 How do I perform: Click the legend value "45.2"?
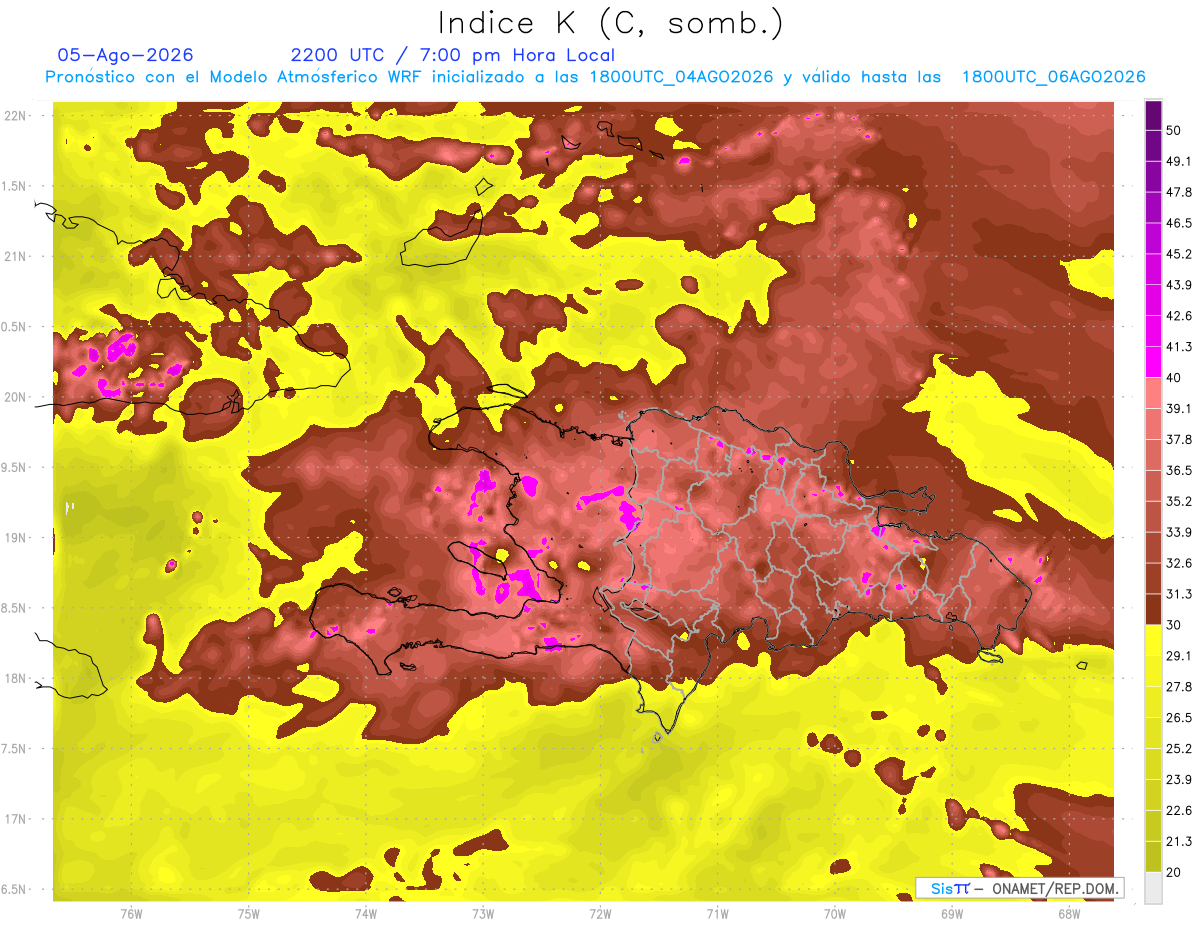click(1179, 254)
